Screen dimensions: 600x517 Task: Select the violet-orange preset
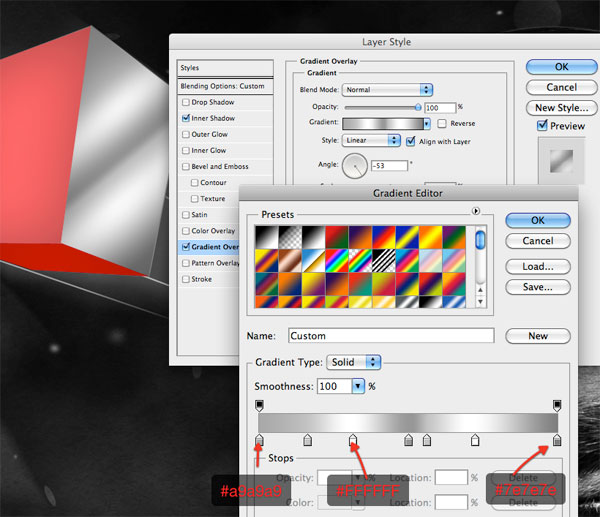click(x=360, y=237)
